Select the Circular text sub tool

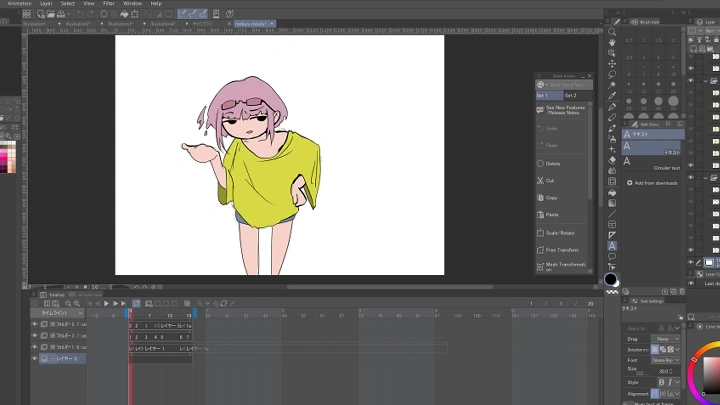coord(653,163)
